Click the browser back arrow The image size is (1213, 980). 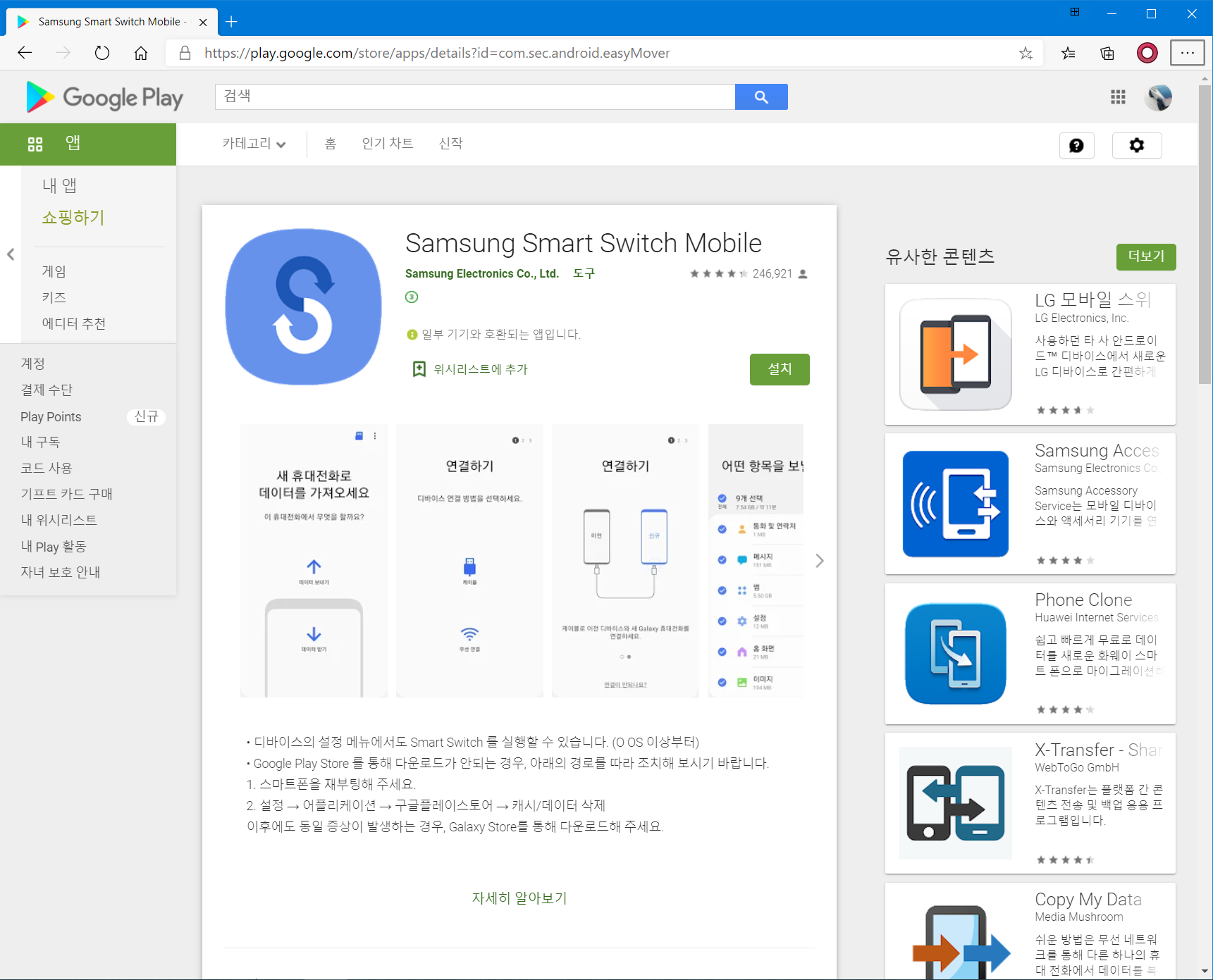pos(25,53)
